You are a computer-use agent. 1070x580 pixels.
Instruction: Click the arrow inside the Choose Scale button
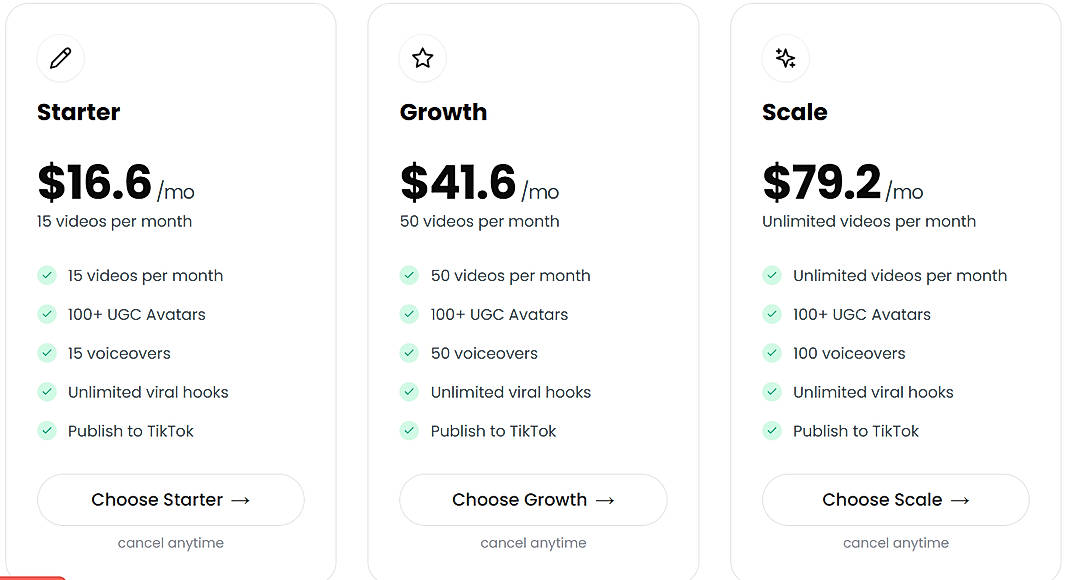coord(962,500)
